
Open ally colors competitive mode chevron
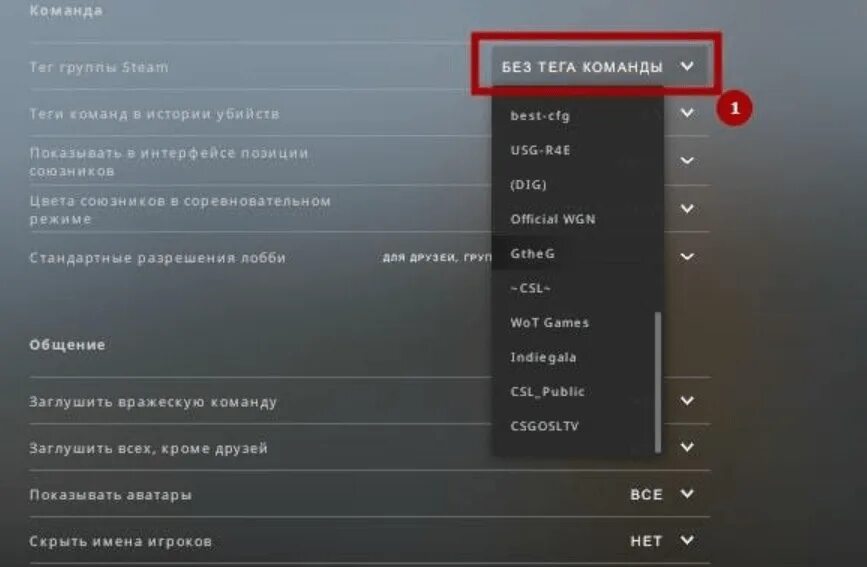[x=687, y=209]
